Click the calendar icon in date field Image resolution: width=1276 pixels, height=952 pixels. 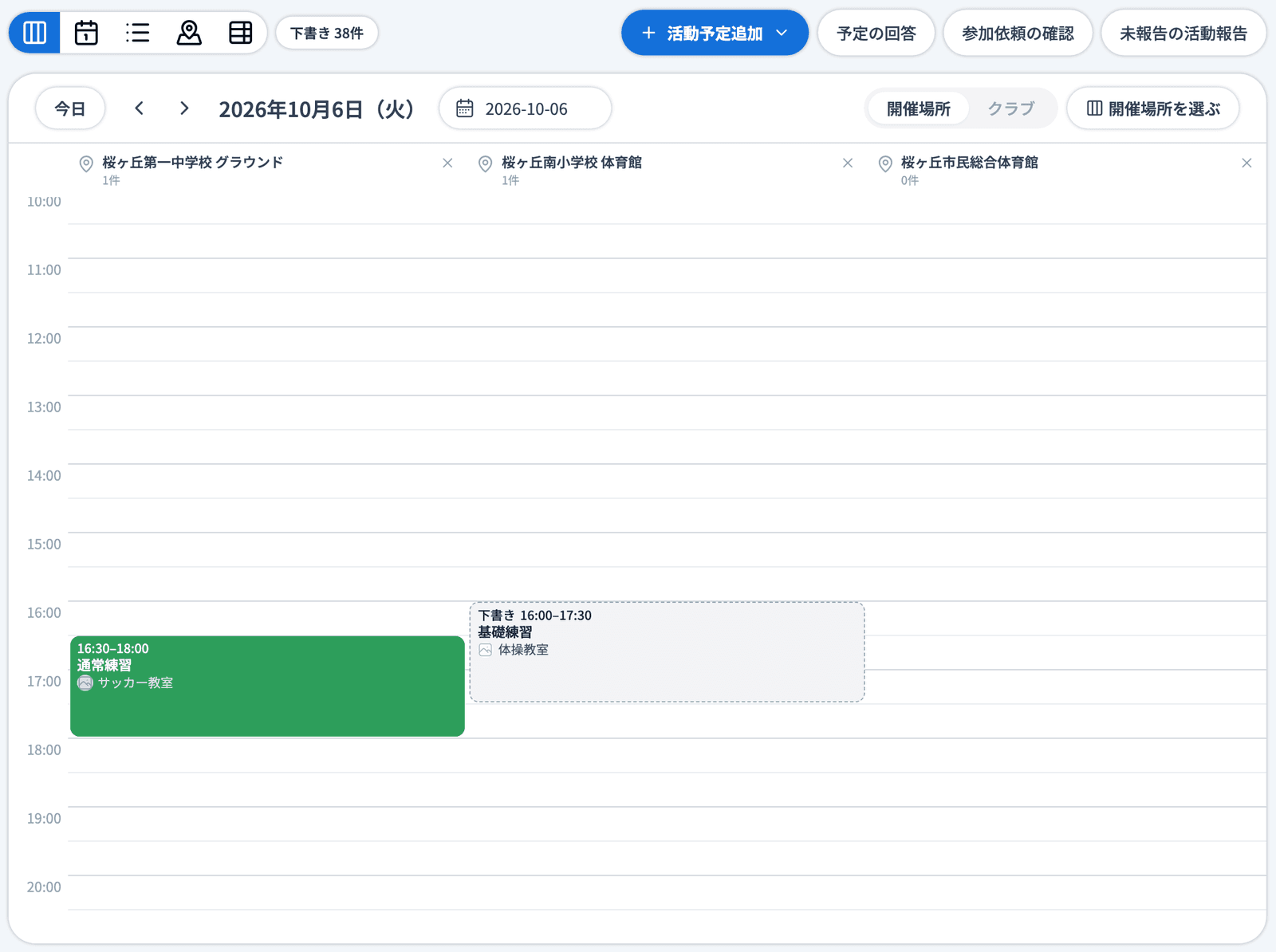[465, 108]
